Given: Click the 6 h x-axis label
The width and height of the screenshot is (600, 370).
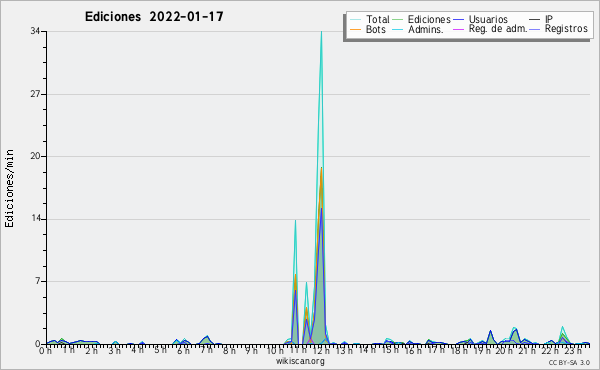Looking at the screenshot, I should pos(183,350).
